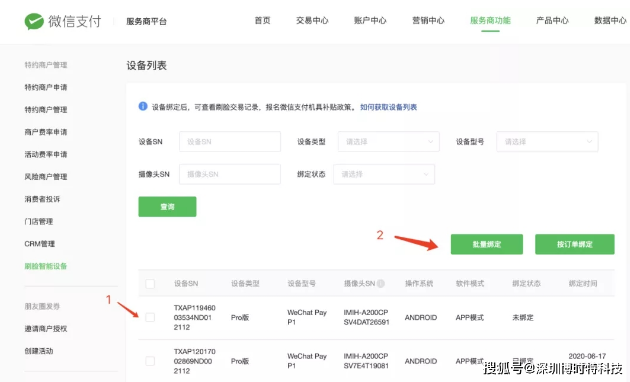
Task: Click the 服务商平台 label in header
Action: click(x=146, y=22)
